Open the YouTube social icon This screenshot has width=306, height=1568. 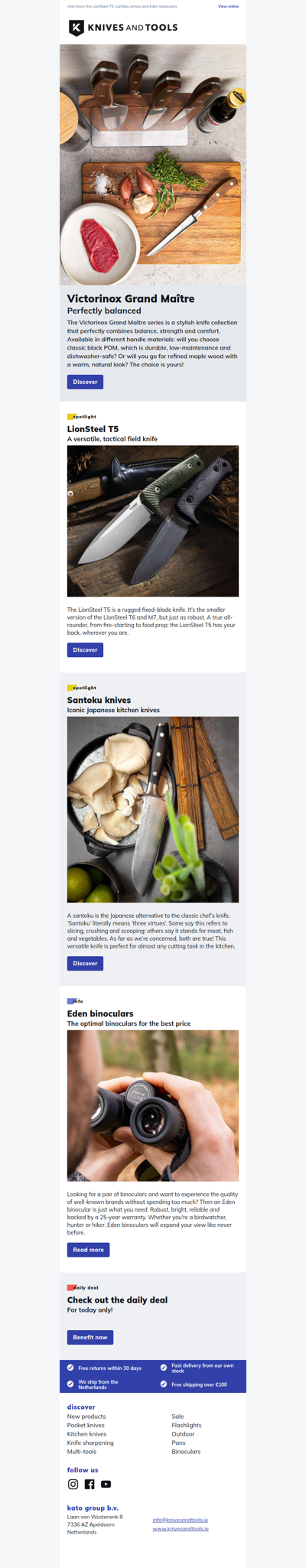coord(106,1484)
